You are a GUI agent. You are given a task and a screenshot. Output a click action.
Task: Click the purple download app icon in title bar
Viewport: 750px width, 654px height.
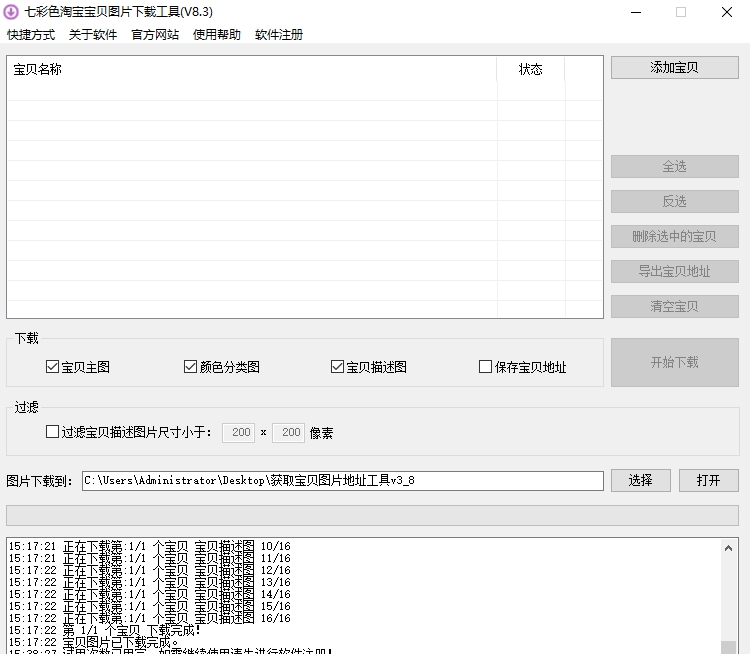coord(11,12)
